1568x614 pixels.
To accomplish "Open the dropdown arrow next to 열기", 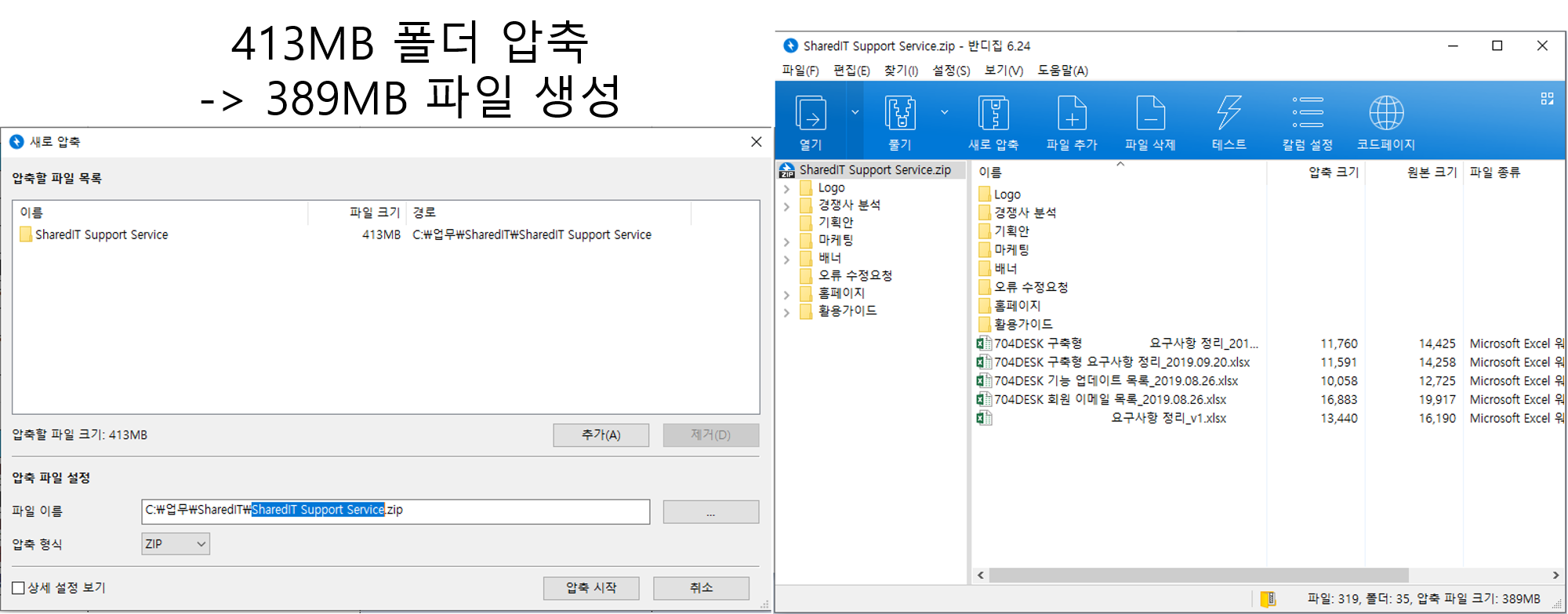I will coord(855,112).
